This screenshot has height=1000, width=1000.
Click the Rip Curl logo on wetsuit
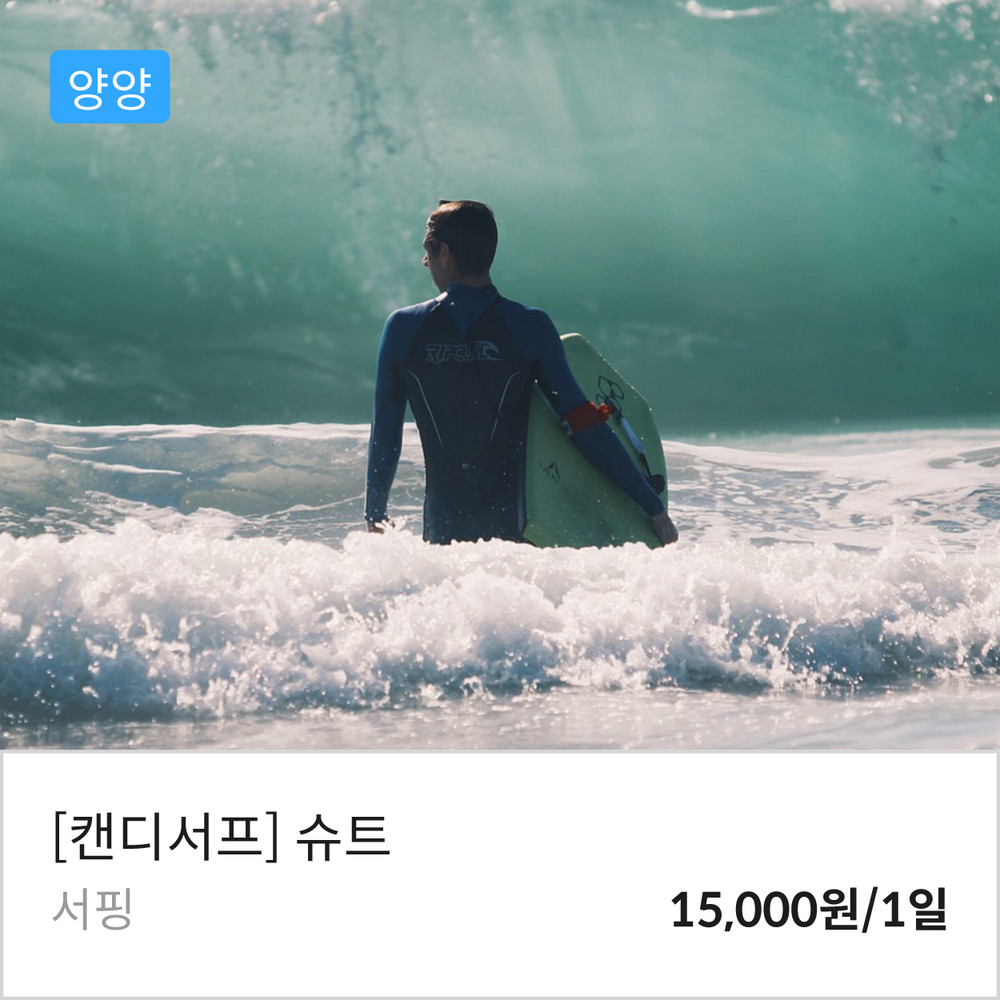click(464, 351)
